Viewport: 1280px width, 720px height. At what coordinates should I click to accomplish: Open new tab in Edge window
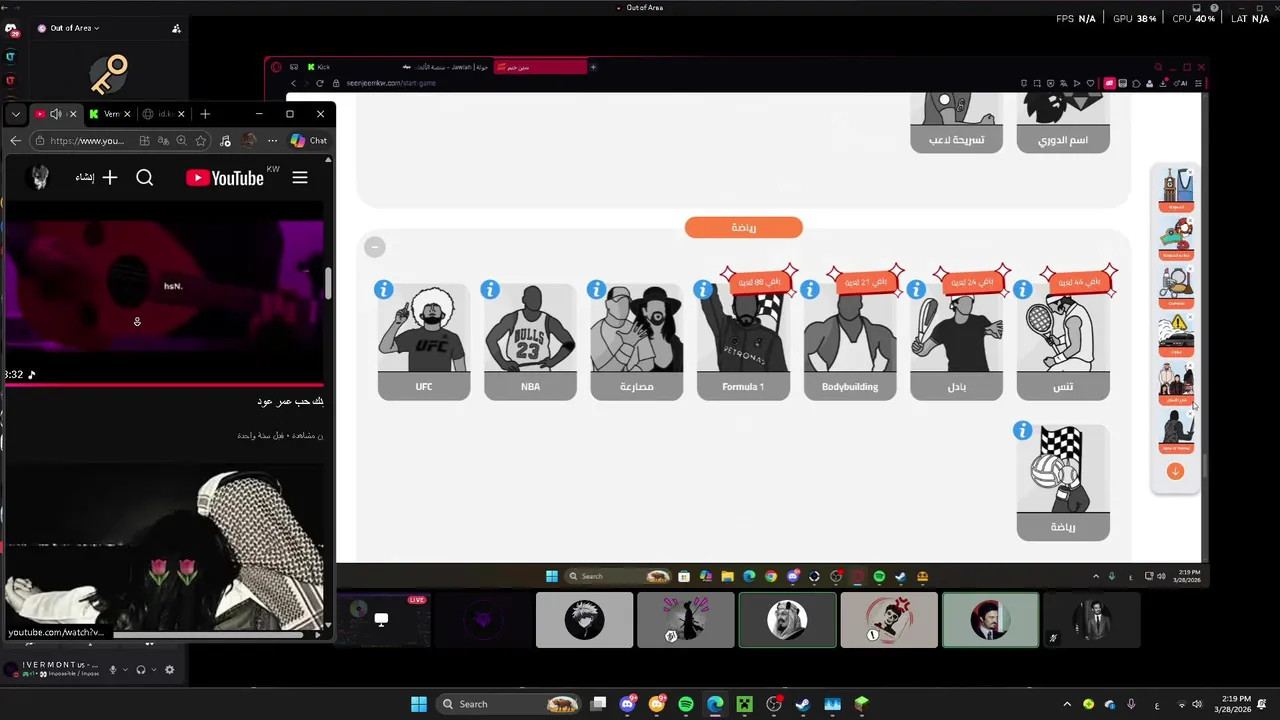coord(205,114)
